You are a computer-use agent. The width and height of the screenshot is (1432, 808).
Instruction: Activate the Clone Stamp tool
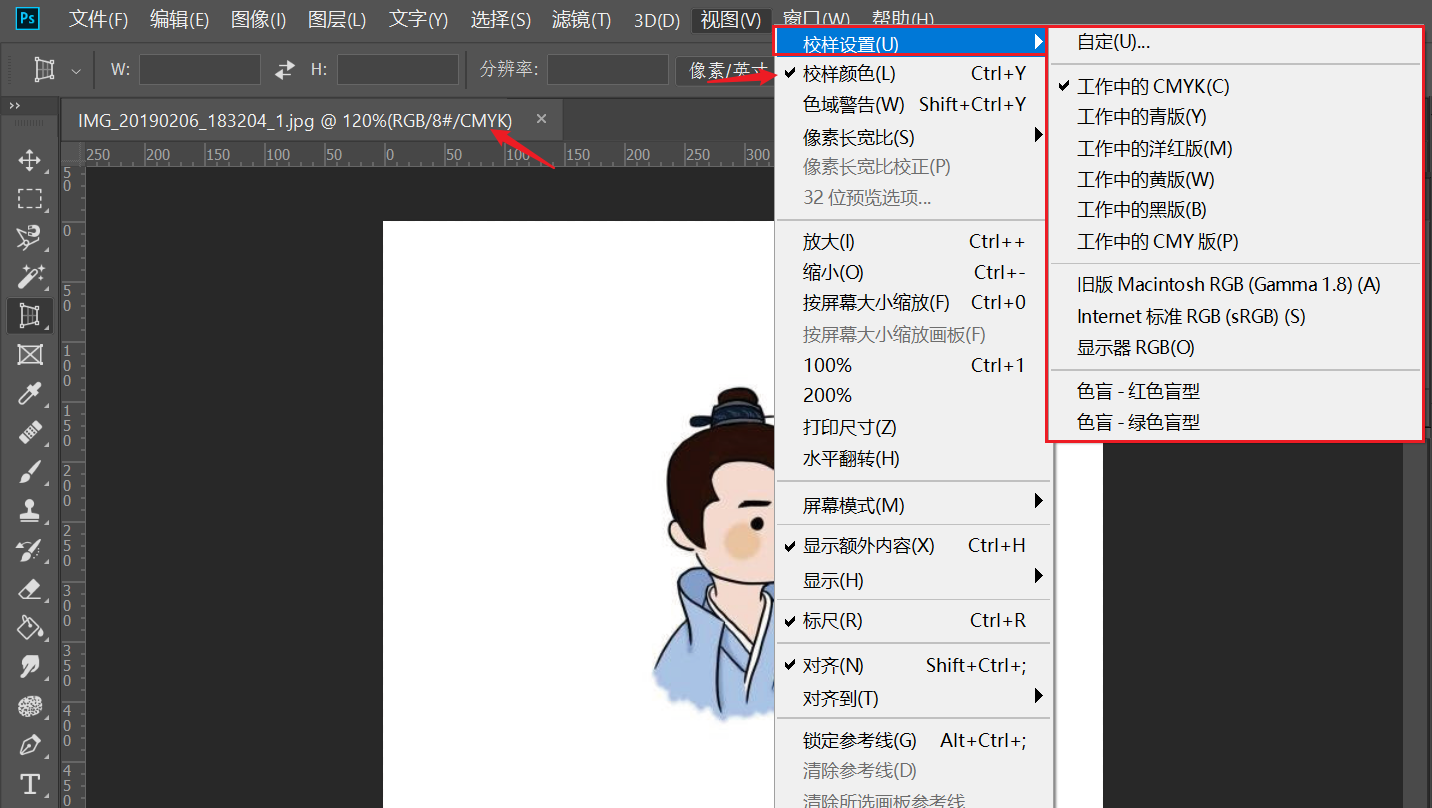click(x=30, y=510)
